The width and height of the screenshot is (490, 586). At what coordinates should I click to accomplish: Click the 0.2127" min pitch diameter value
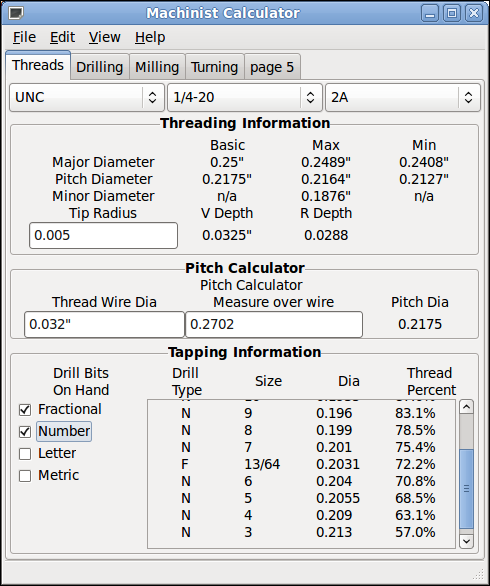tap(424, 179)
